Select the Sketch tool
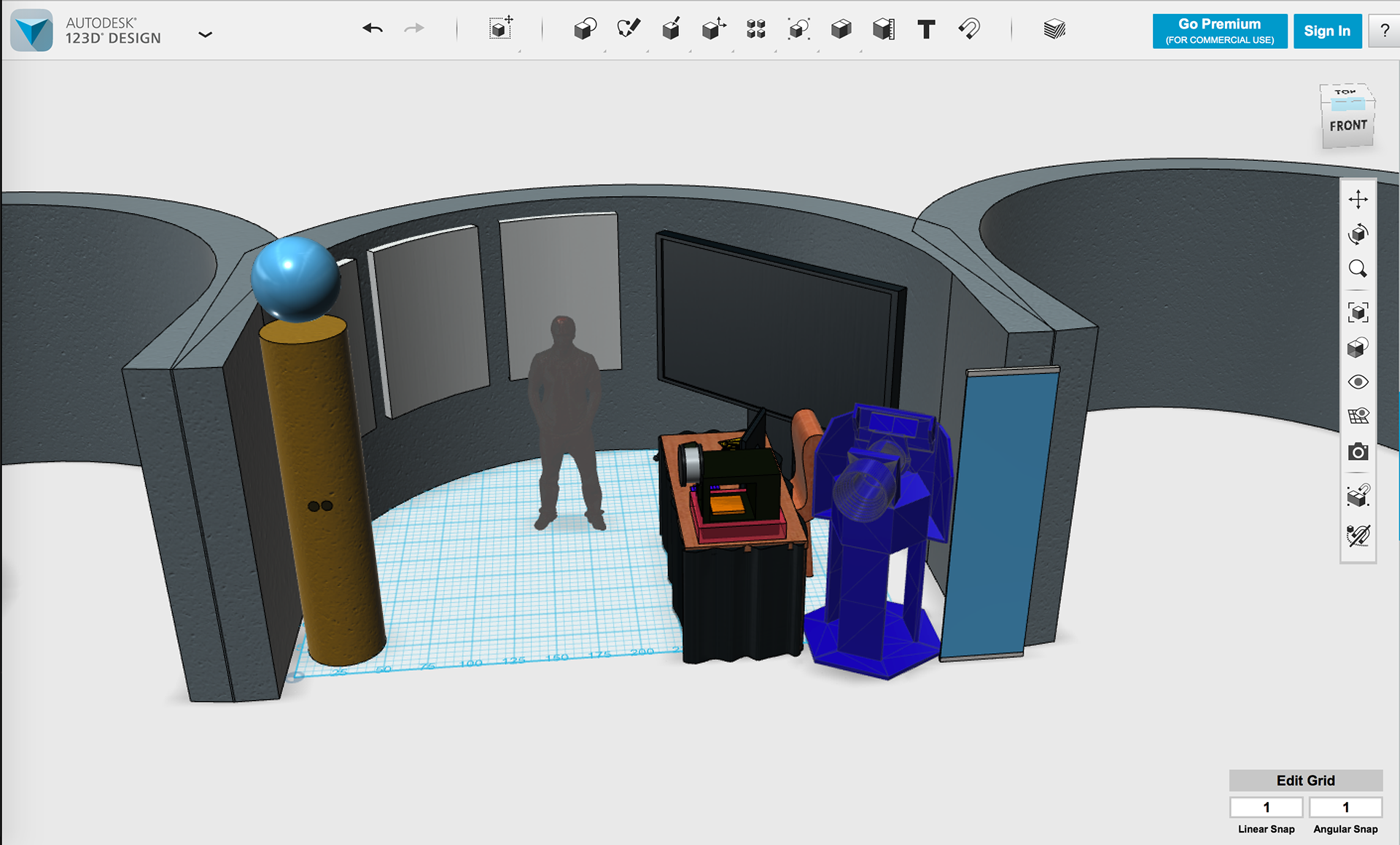 [628, 29]
